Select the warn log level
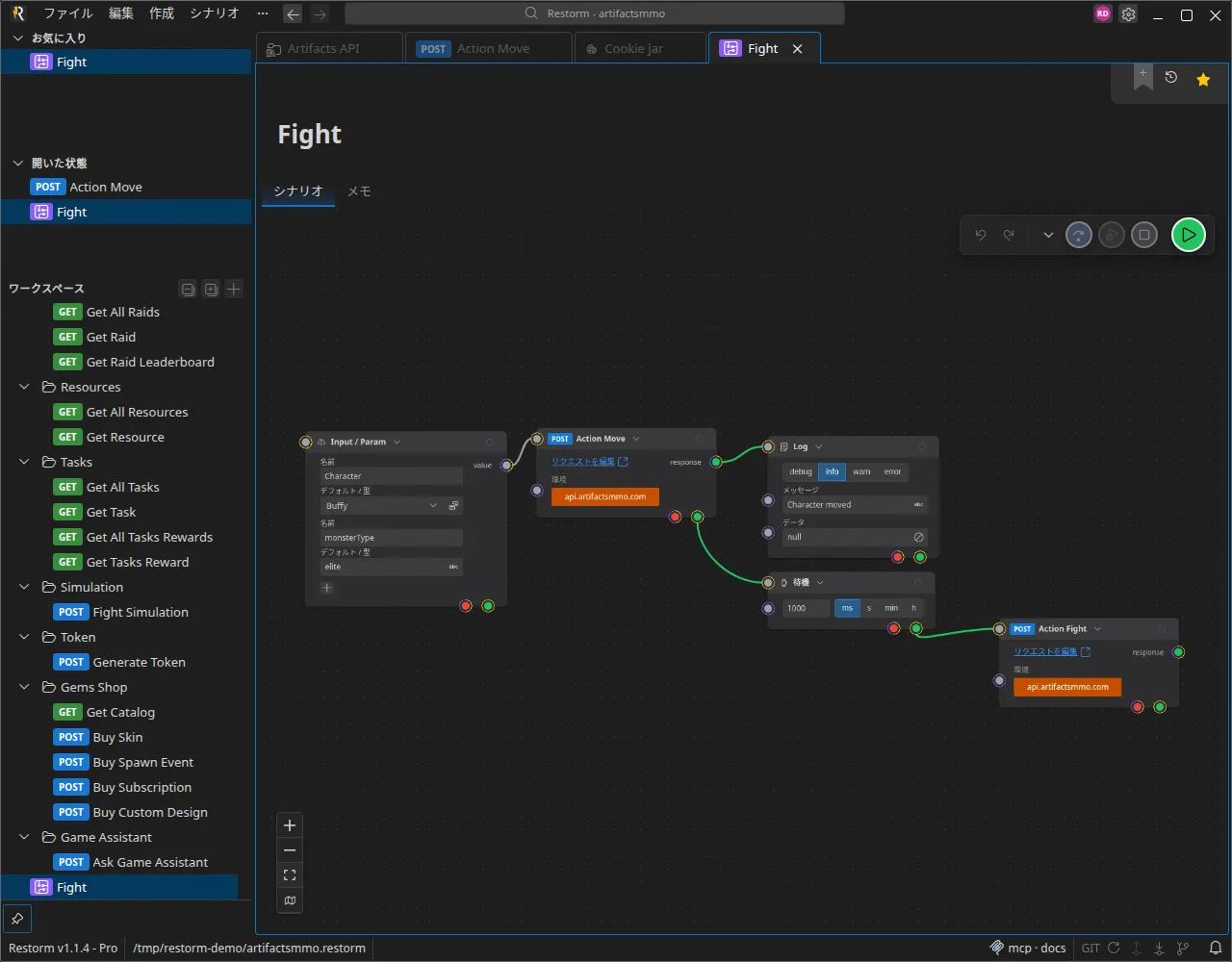1232x962 pixels. [x=861, y=471]
